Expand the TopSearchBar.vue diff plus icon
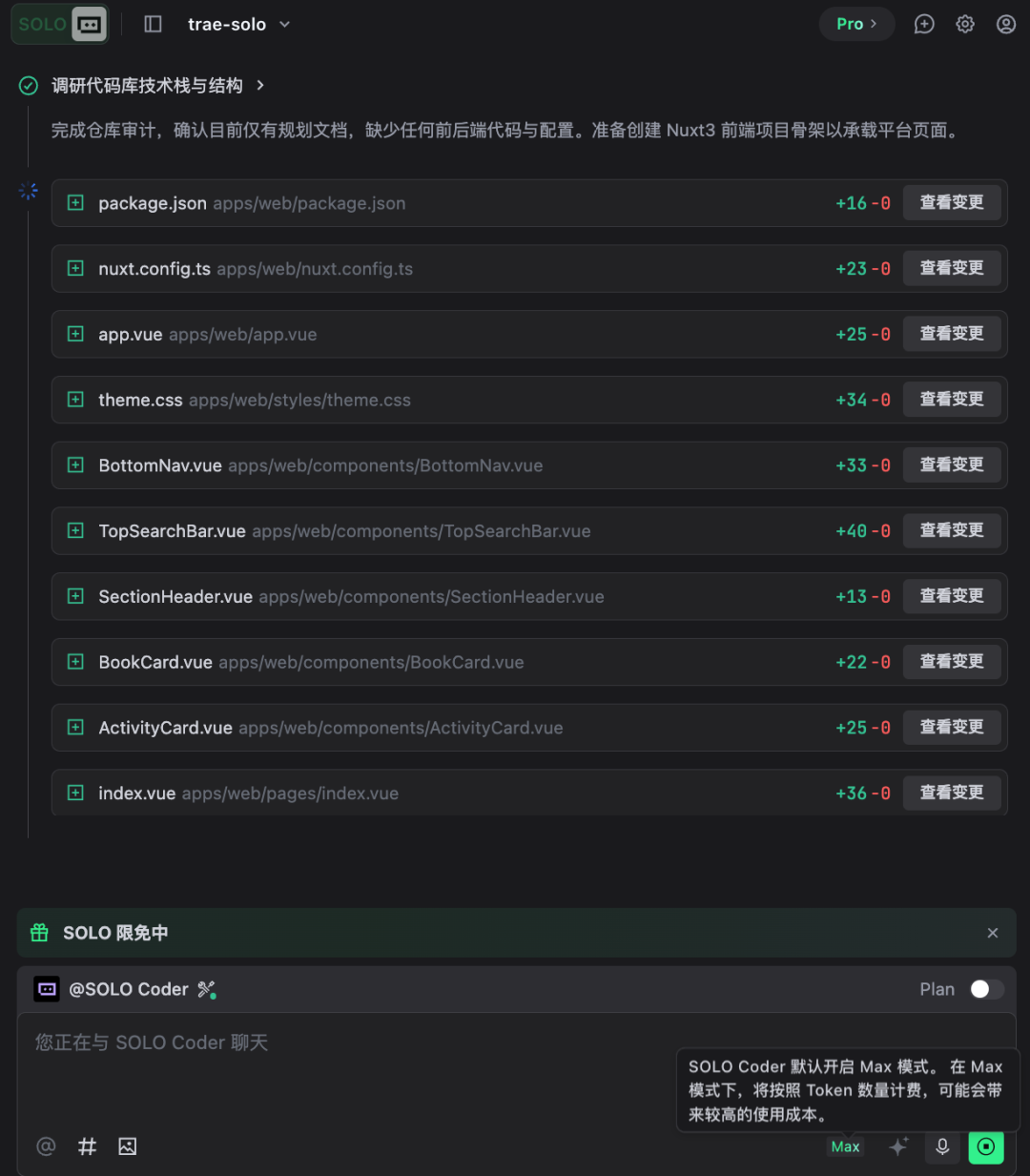This screenshot has width=1030, height=1176. pyautogui.click(x=75, y=530)
